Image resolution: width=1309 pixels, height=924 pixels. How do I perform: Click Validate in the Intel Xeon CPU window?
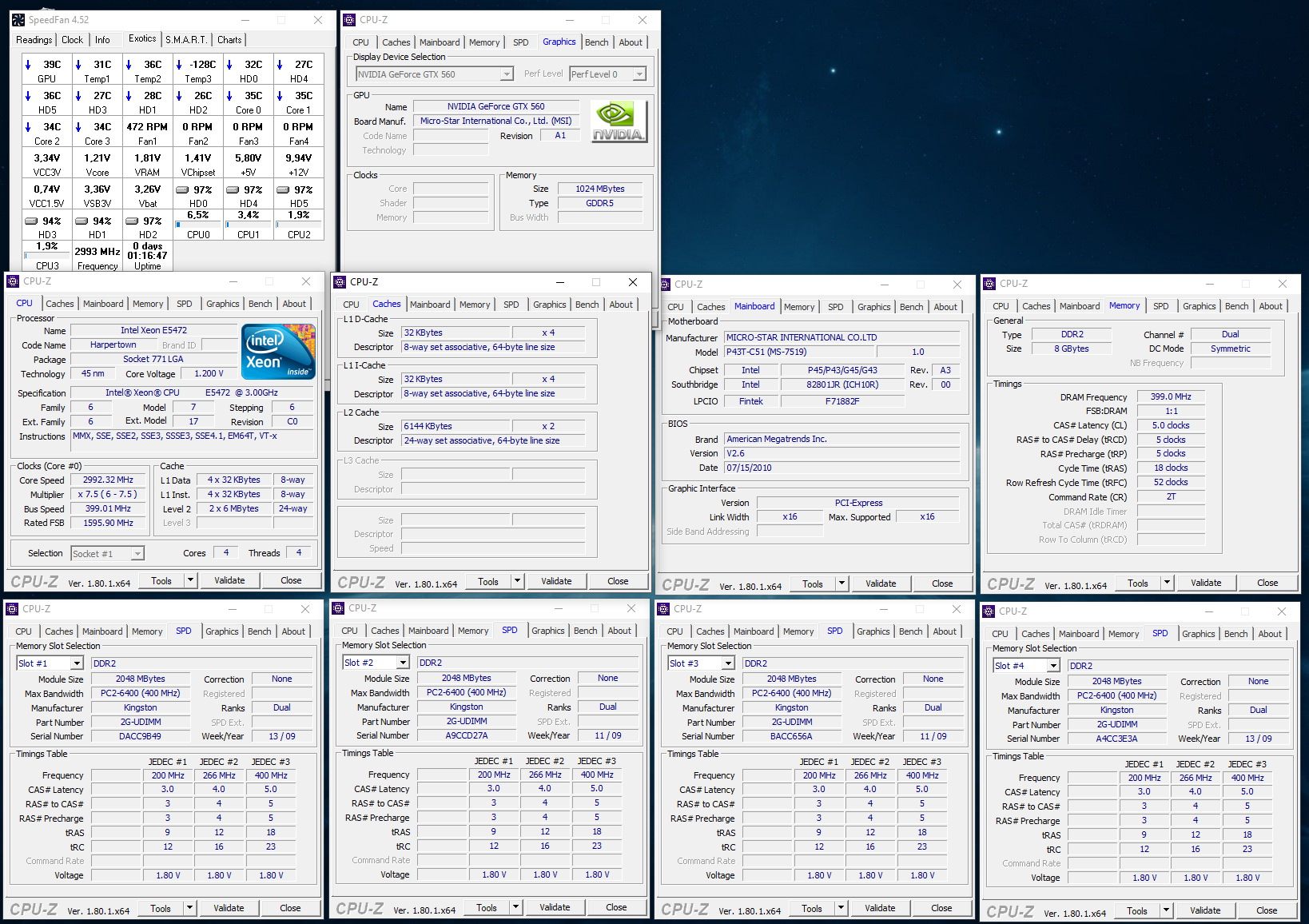click(229, 580)
